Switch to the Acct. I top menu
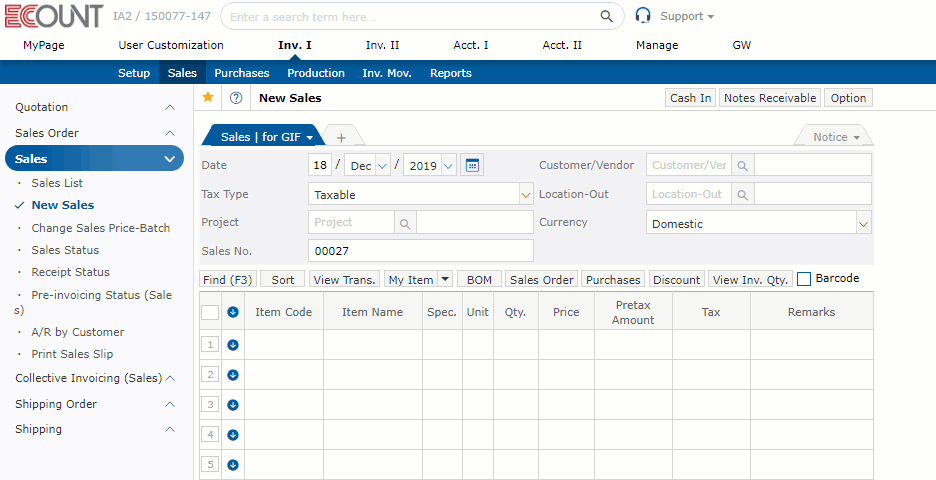 coord(471,45)
